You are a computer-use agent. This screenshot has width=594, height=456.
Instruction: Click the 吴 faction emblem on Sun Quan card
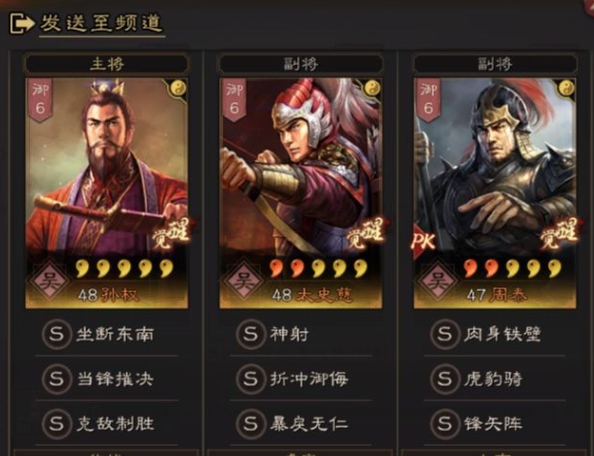pyautogui.click(x=49, y=281)
